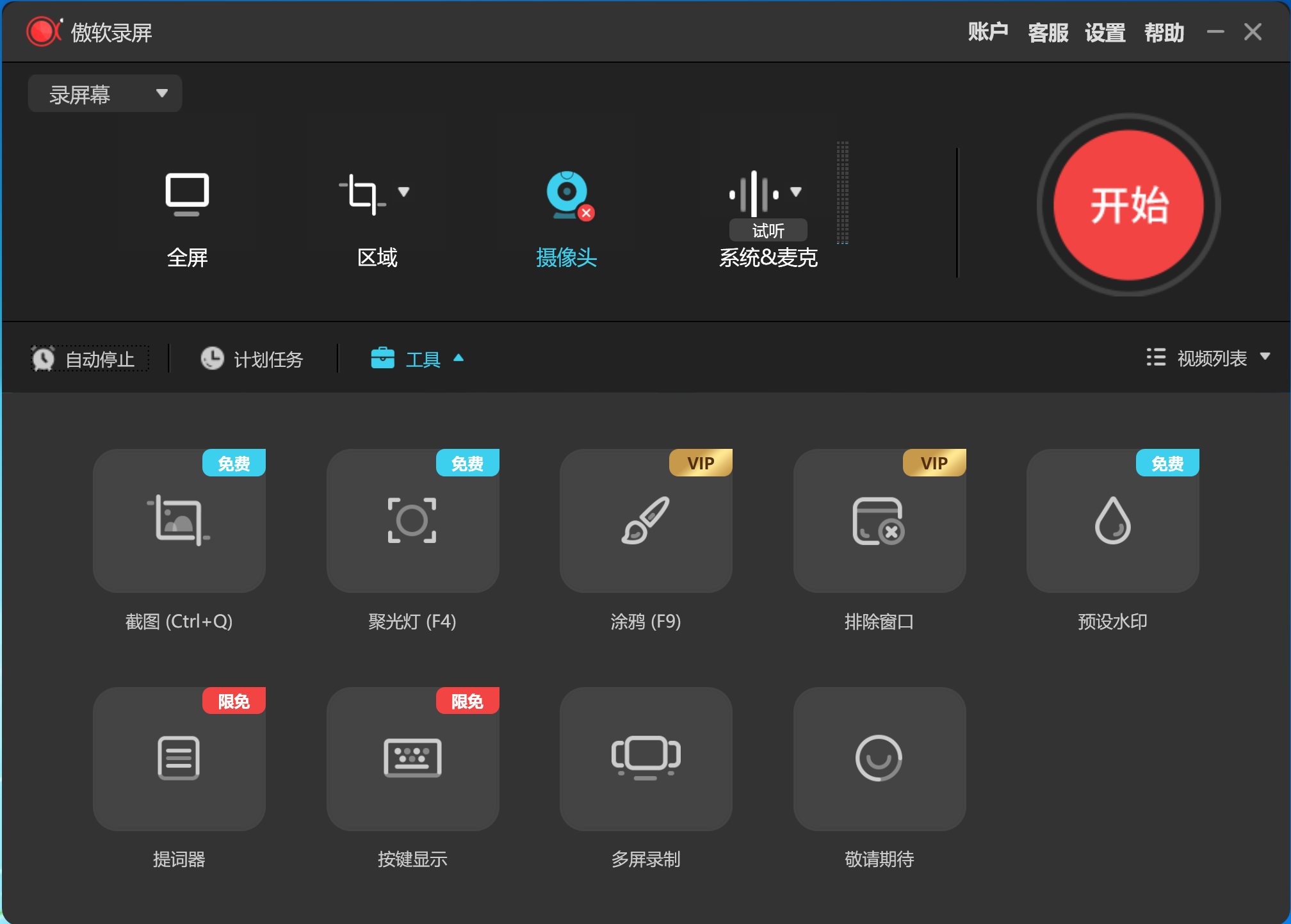Open the 截图 screenshot tool
Viewport: 1291px width, 924px height.
click(x=179, y=521)
